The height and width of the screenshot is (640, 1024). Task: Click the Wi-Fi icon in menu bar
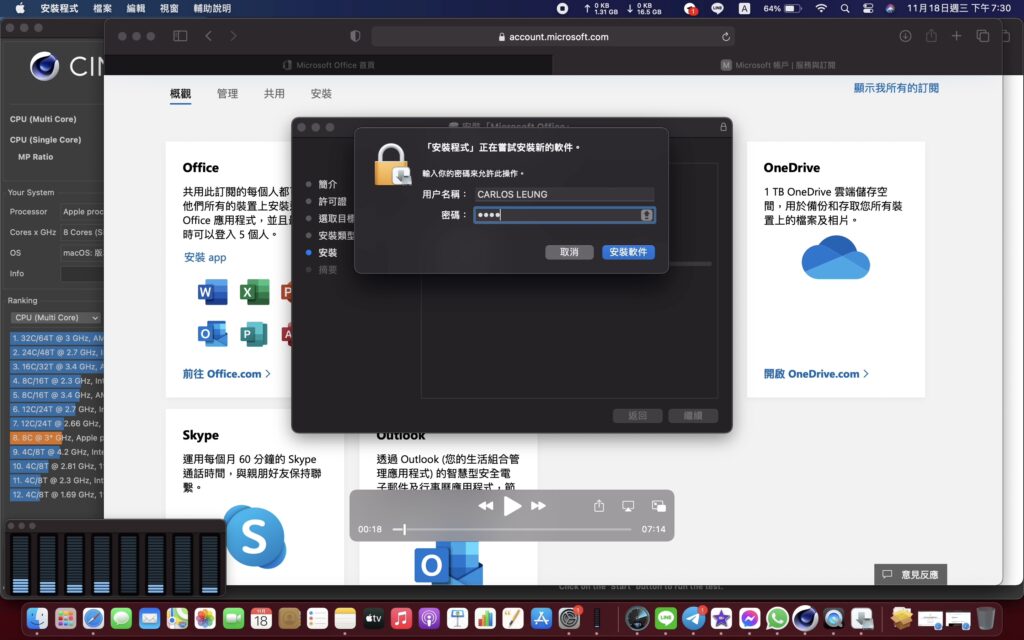pyautogui.click(x=822, y=8)
